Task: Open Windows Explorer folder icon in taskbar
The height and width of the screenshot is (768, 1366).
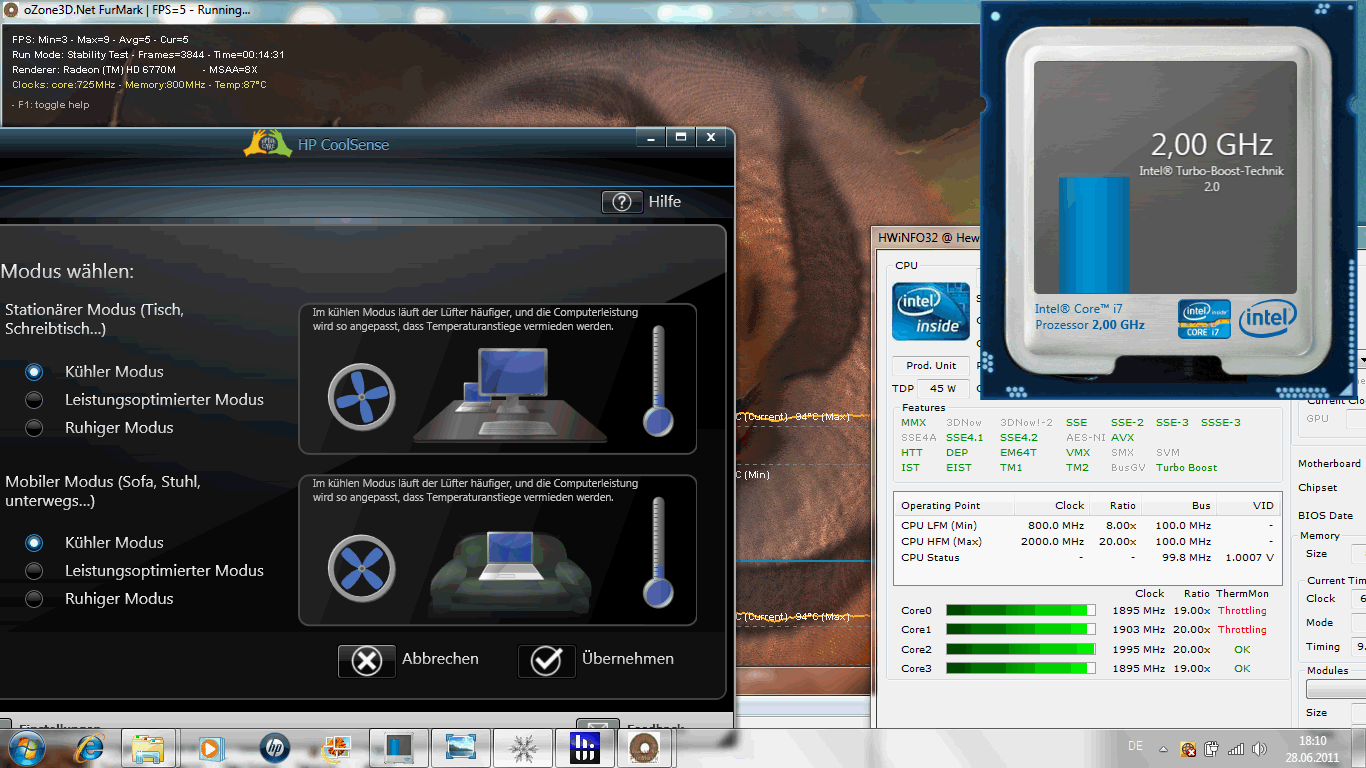Action: [148, 748]
